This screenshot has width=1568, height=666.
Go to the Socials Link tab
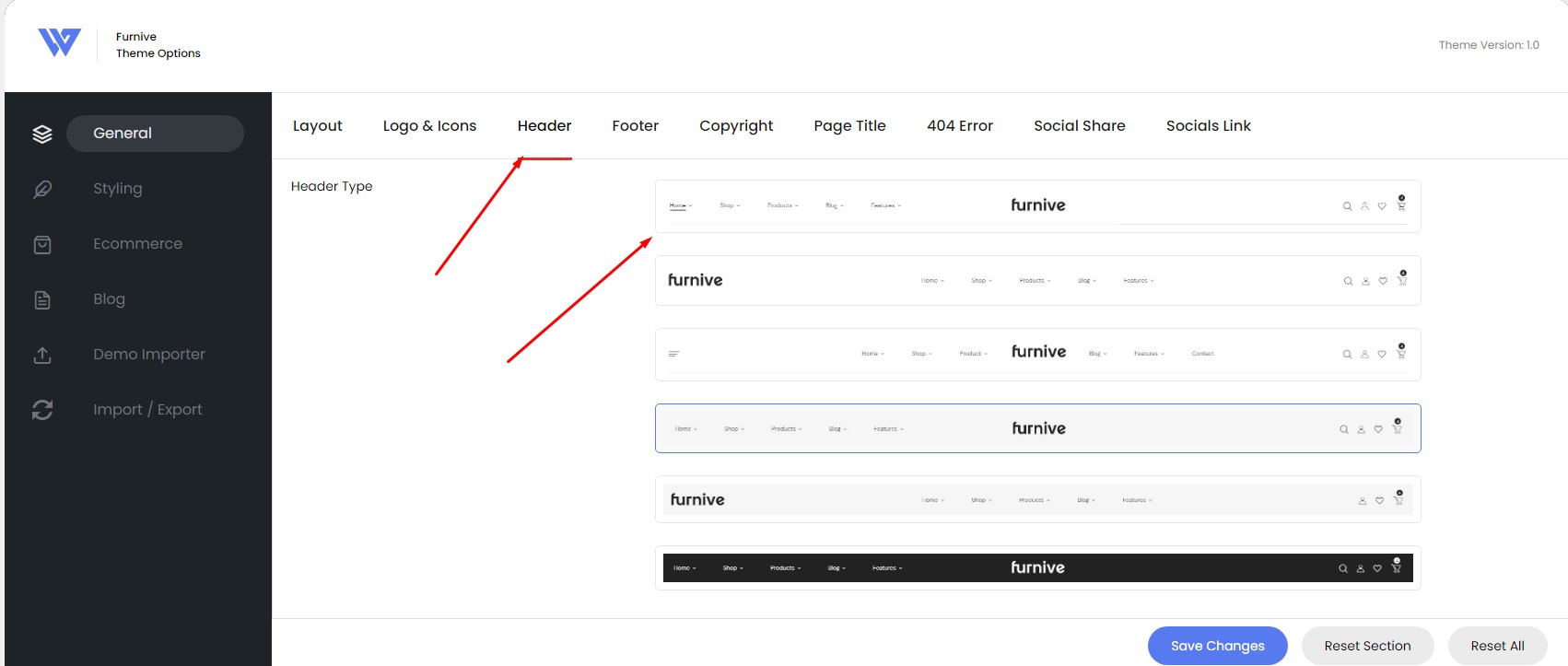[1208, 126]
